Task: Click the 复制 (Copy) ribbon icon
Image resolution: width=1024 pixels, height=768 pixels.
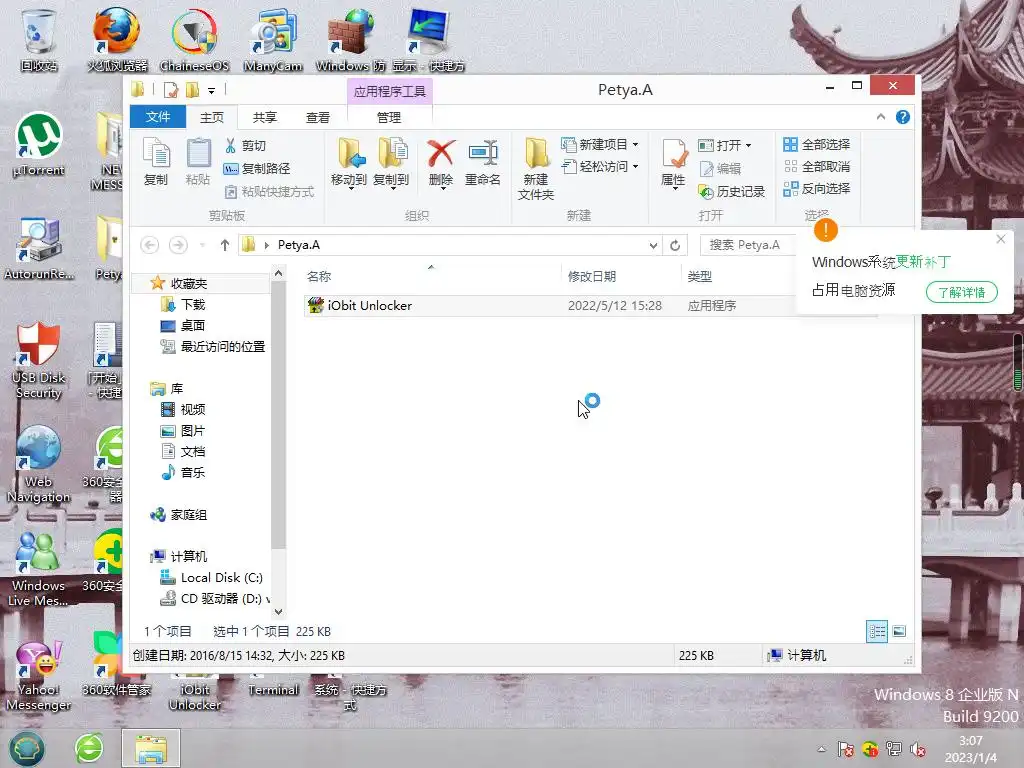Action: (156, 162)
